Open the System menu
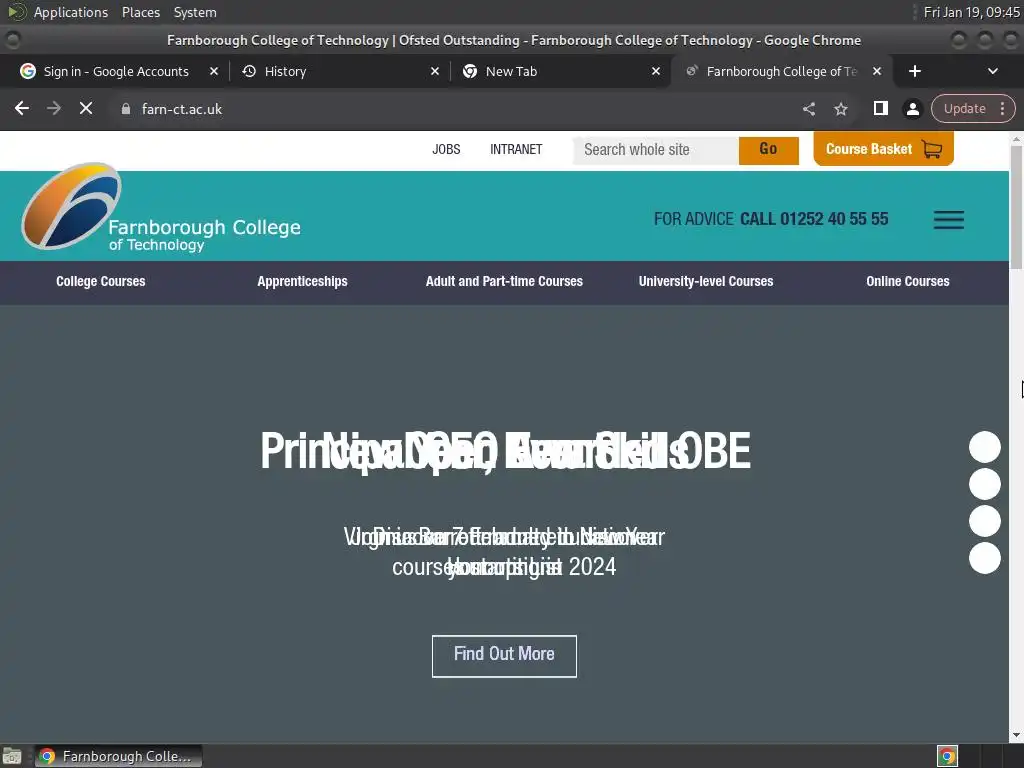The width and height of the screenshot is (1024, 768). pyautogui.click(x=195, y=12)
